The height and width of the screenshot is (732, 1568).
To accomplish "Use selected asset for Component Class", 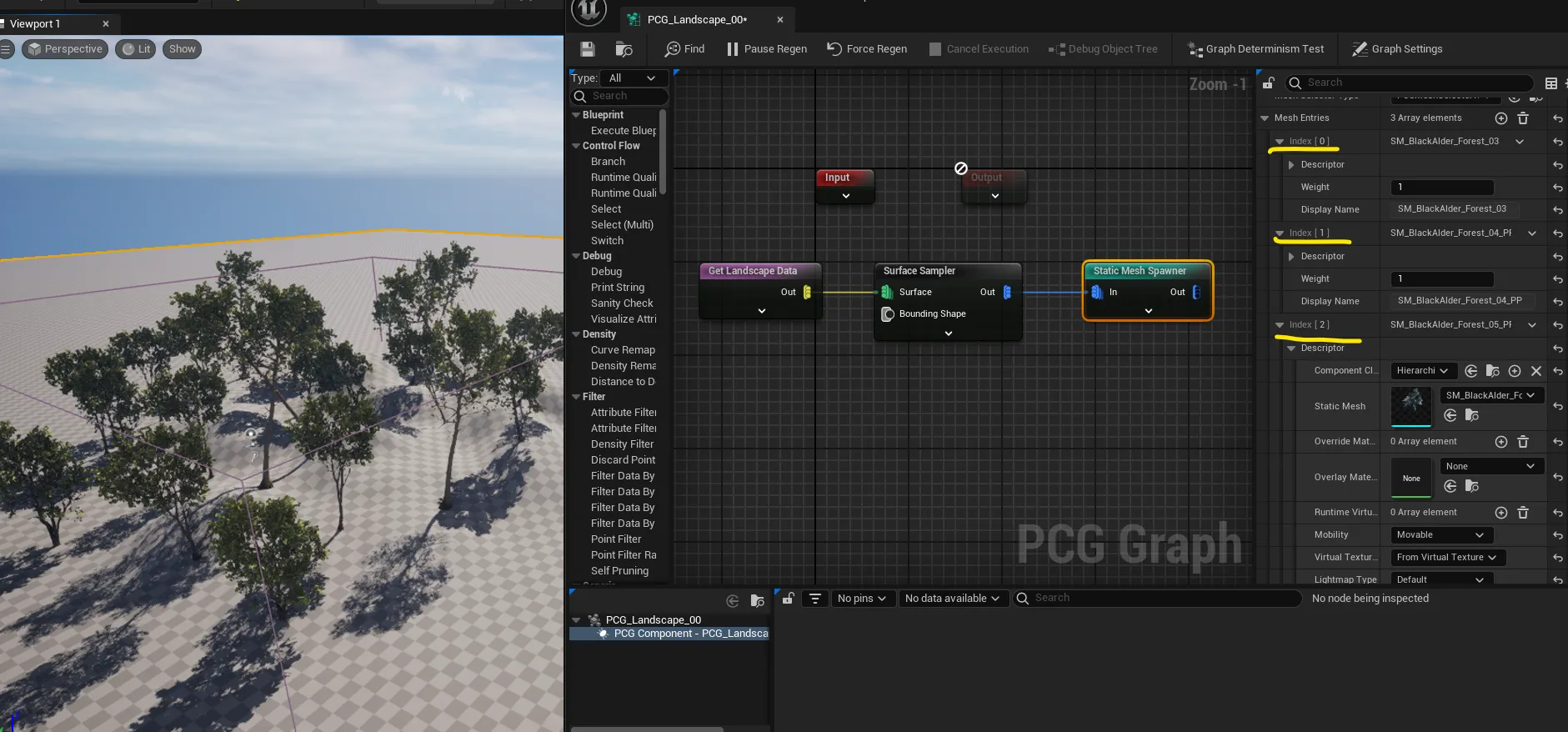I will [x=1471, y=371].
